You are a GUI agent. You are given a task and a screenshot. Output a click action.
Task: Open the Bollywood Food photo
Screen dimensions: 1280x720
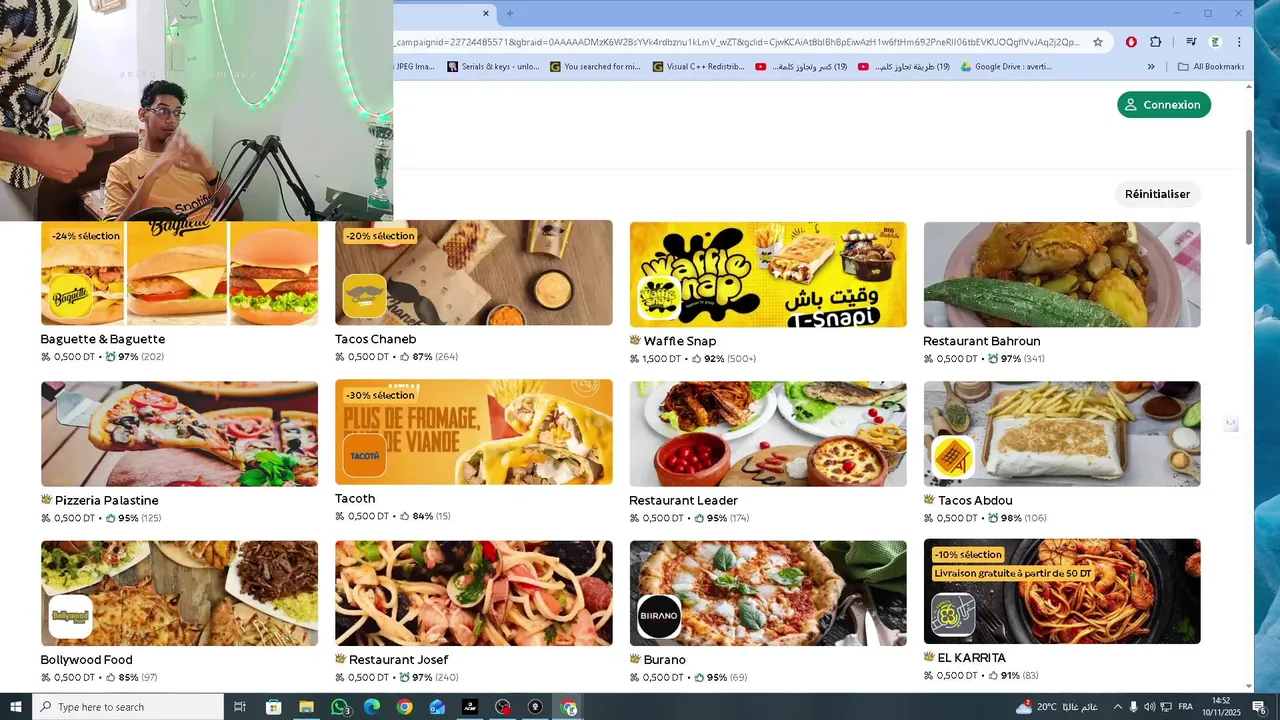[x=179, y=593]
